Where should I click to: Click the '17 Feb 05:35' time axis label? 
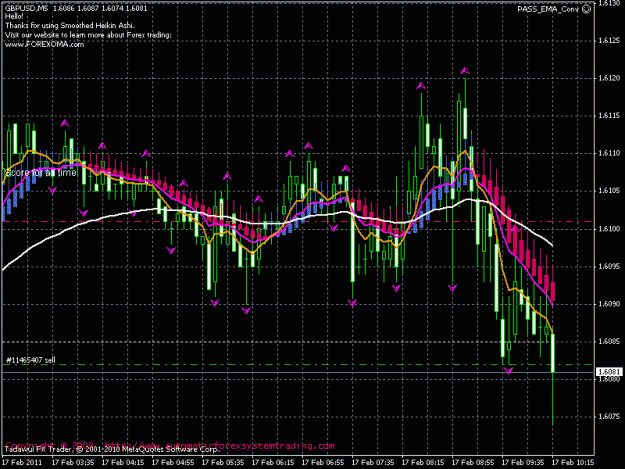pyautogui.click(x=223, y=463)
